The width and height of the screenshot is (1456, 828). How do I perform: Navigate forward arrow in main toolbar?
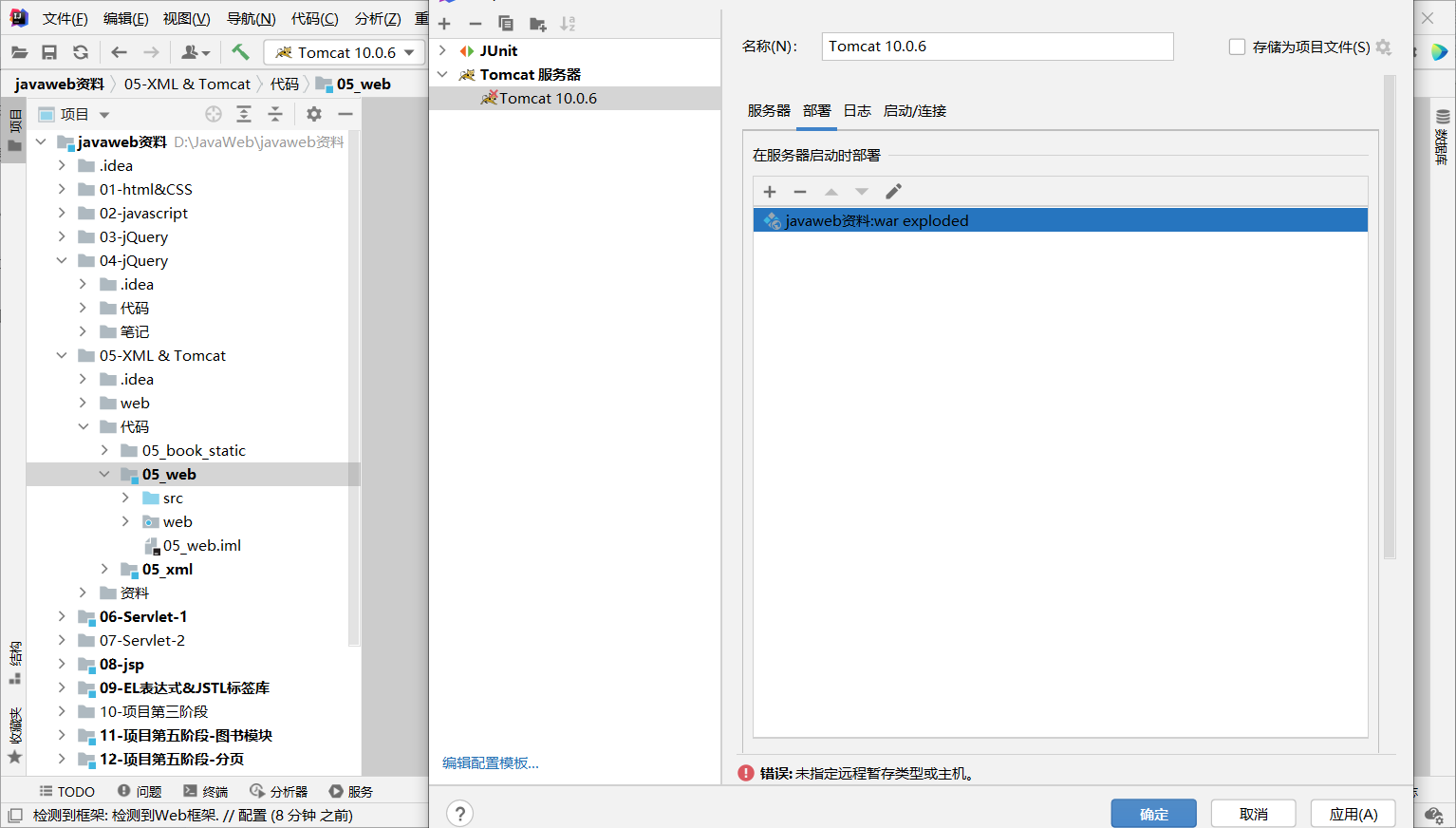(151, 52)
